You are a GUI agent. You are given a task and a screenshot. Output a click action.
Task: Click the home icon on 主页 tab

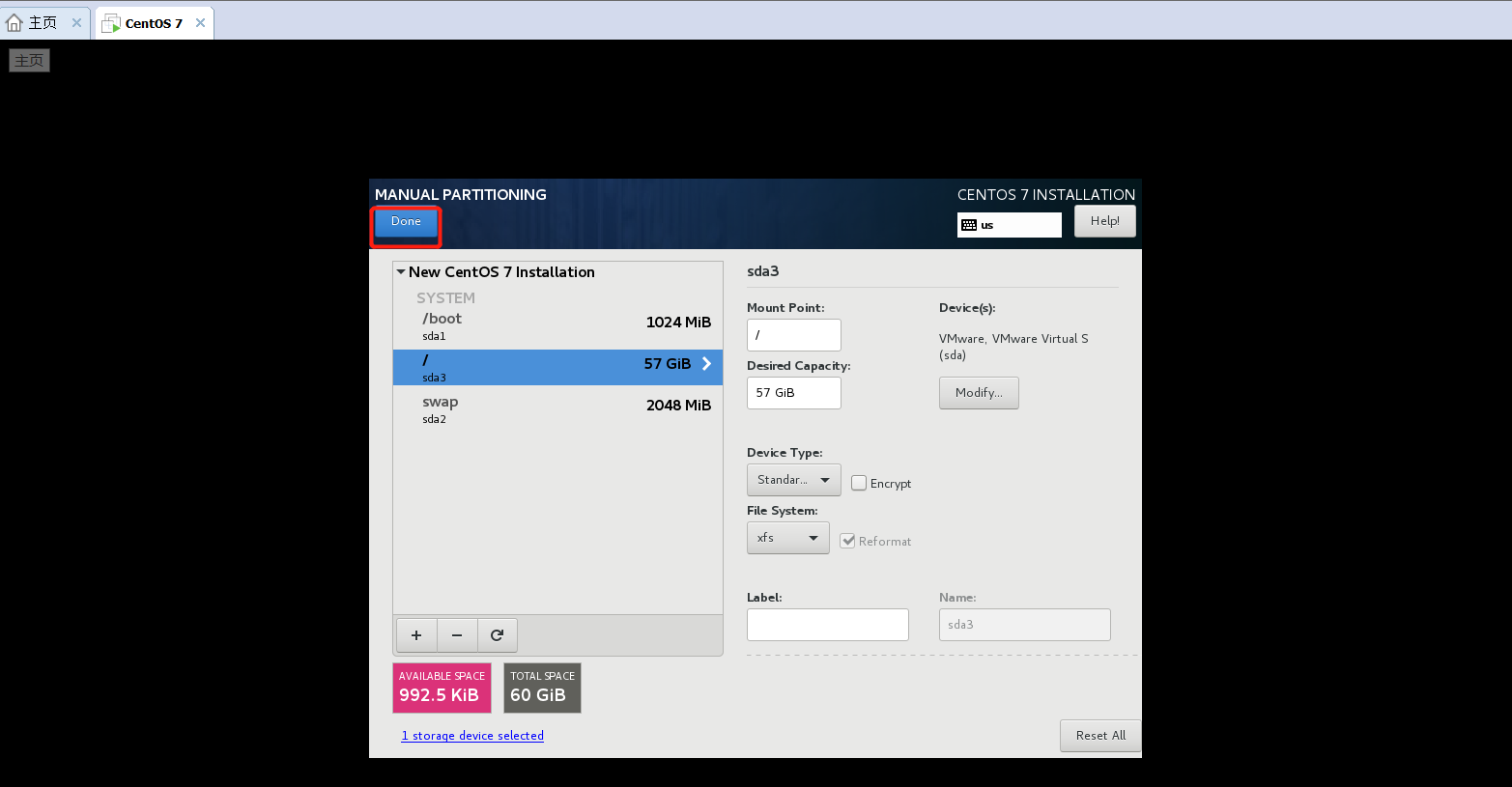(x=14, y=23)
